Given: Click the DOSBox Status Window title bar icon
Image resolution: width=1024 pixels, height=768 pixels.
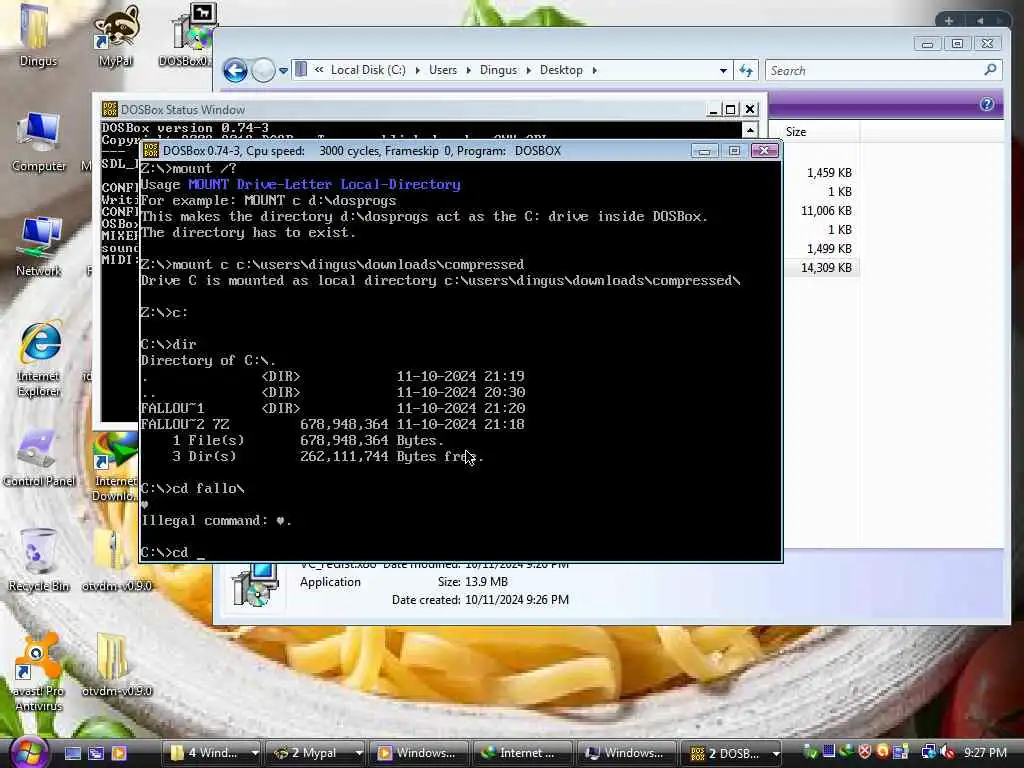Looking at the screenshot, I should [110, 109].
